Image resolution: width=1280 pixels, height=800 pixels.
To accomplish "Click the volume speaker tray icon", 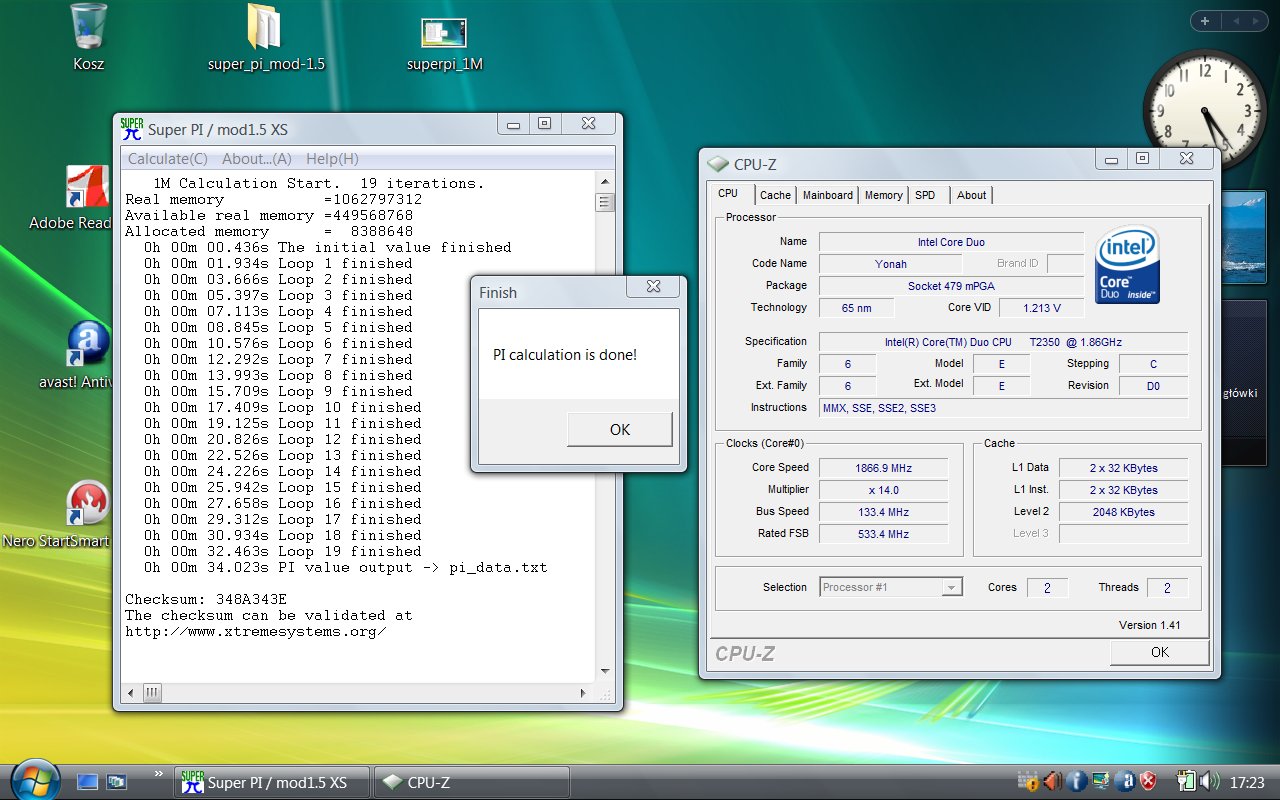I will pyautogui.click(x=1209, y=781).
